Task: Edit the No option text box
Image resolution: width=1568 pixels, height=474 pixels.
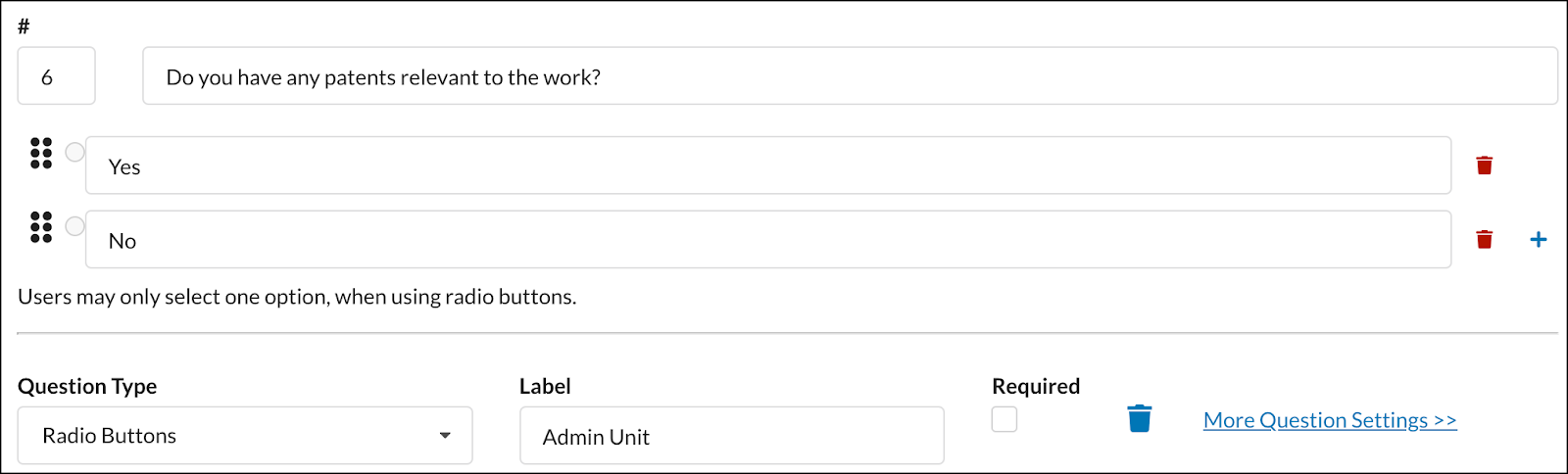Action: pos(768,240)
